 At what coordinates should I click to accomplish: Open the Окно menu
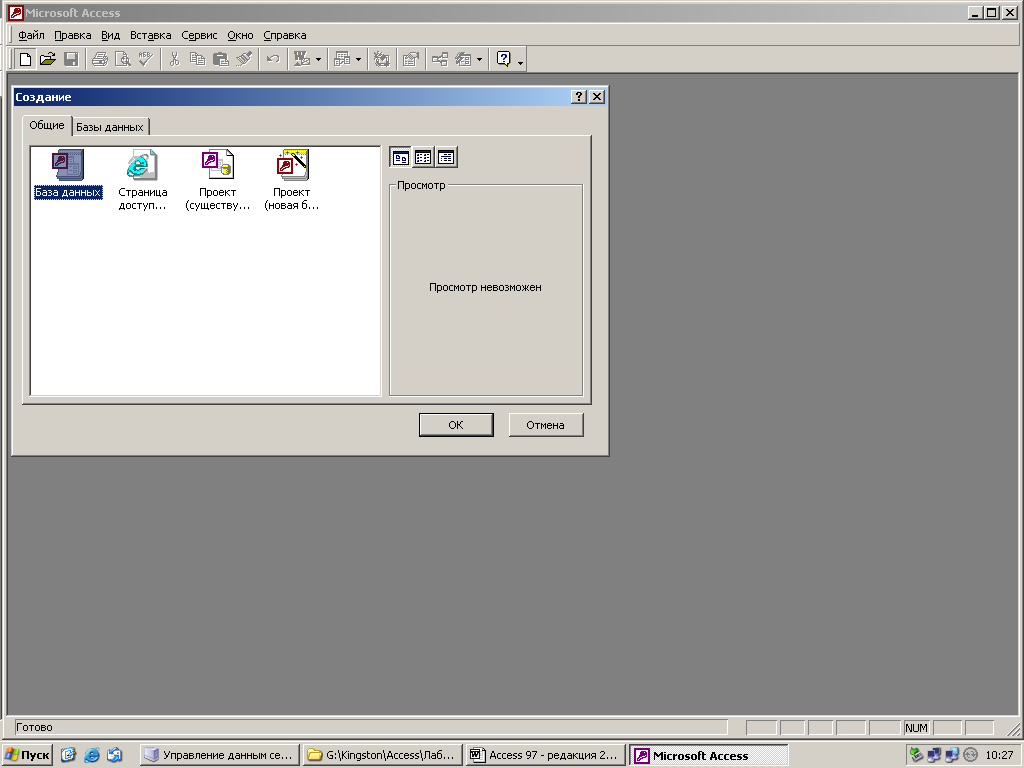240,35
